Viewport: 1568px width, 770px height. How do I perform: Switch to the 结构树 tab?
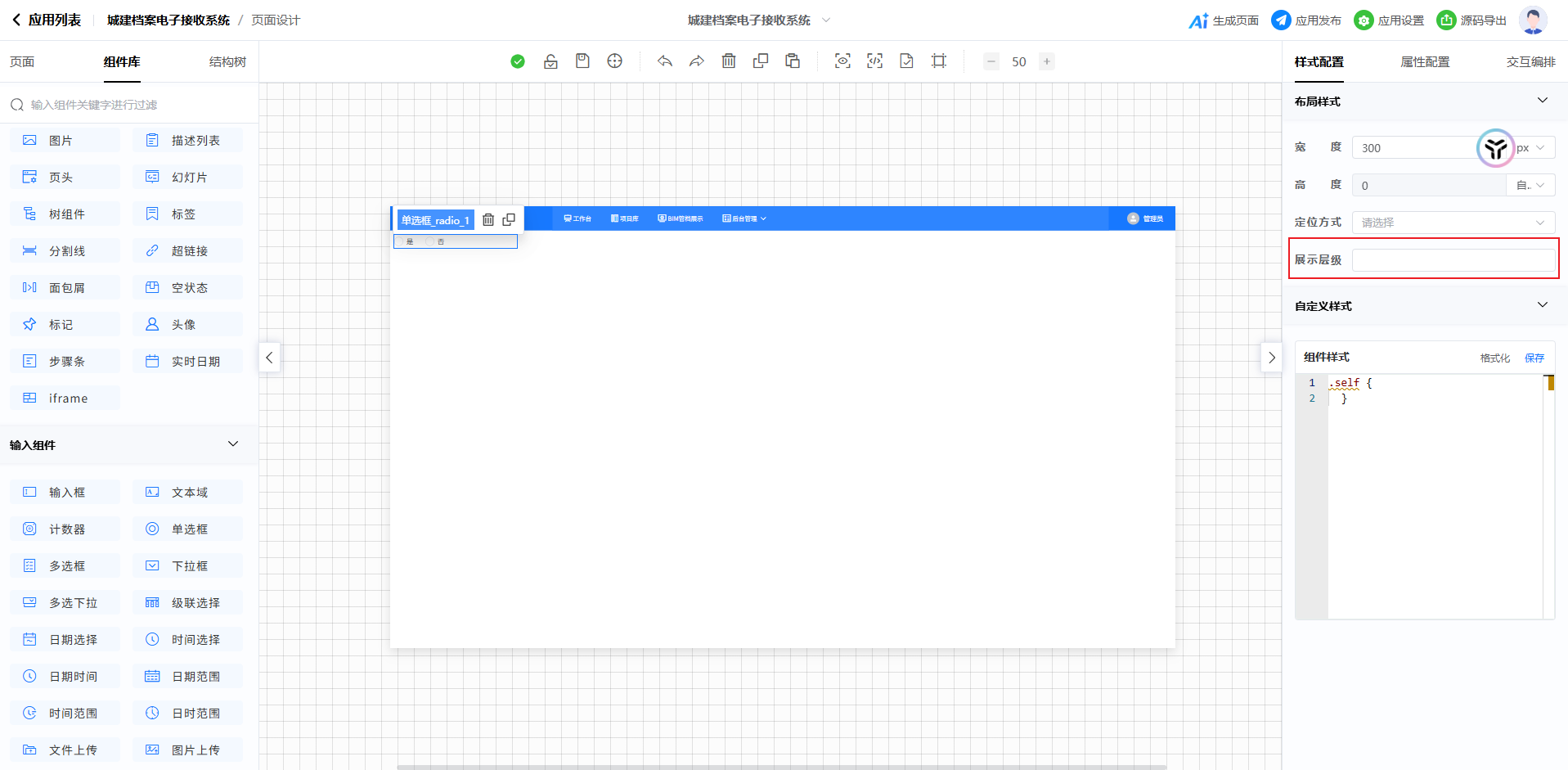point(227,62)
